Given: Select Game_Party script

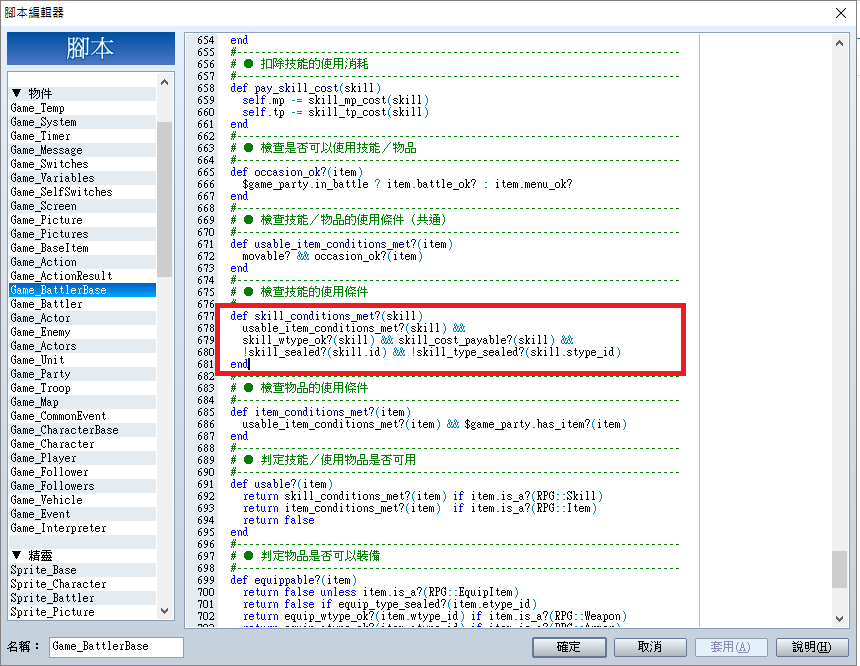Looking at the screenshot, I should pyautogui.click(x=82, y=374).
